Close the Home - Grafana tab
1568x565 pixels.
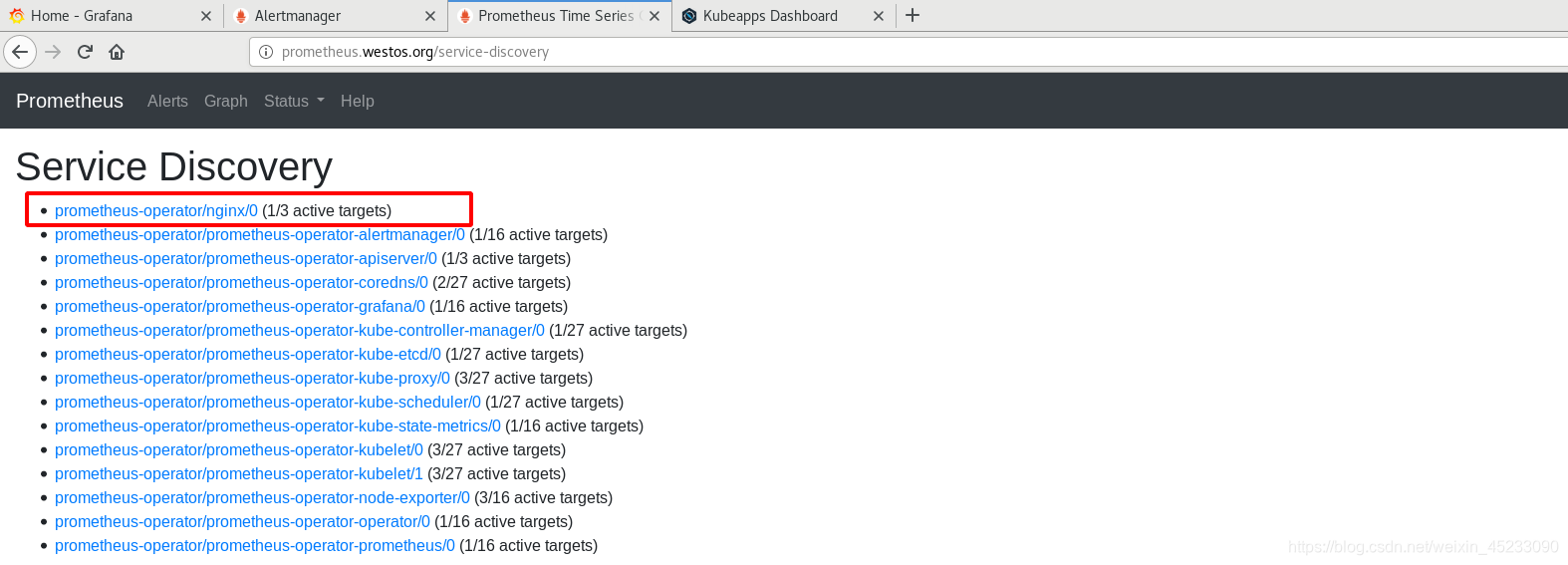[x=205, y=16]
